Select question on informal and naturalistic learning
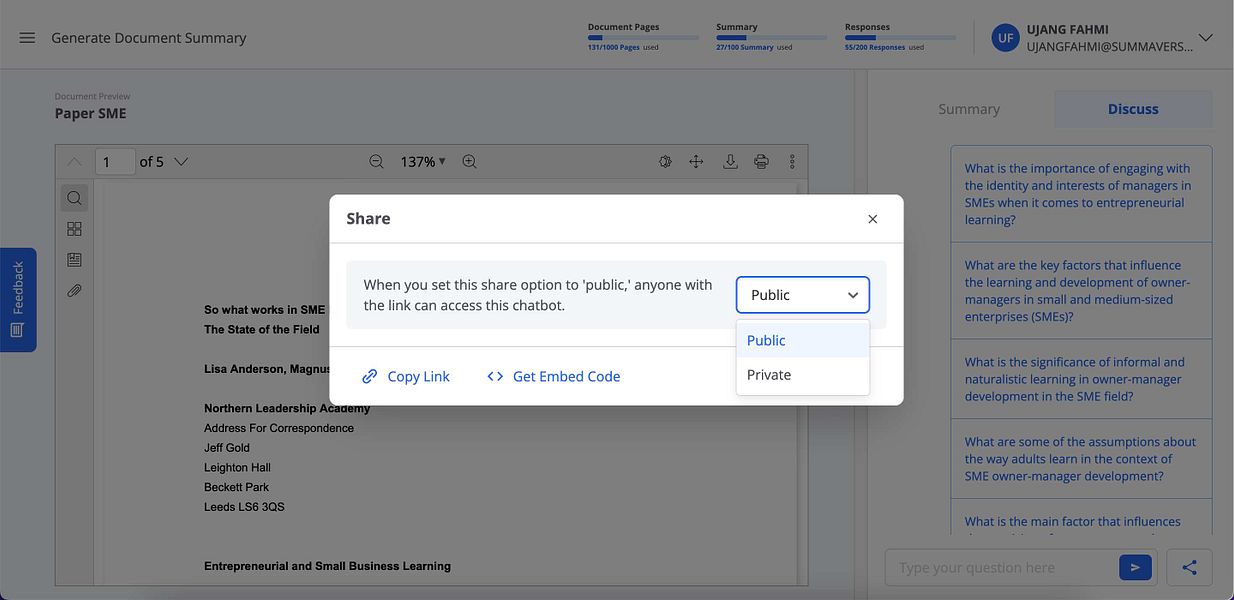This screenshot has height=600, width=1234. [1081, 379]
